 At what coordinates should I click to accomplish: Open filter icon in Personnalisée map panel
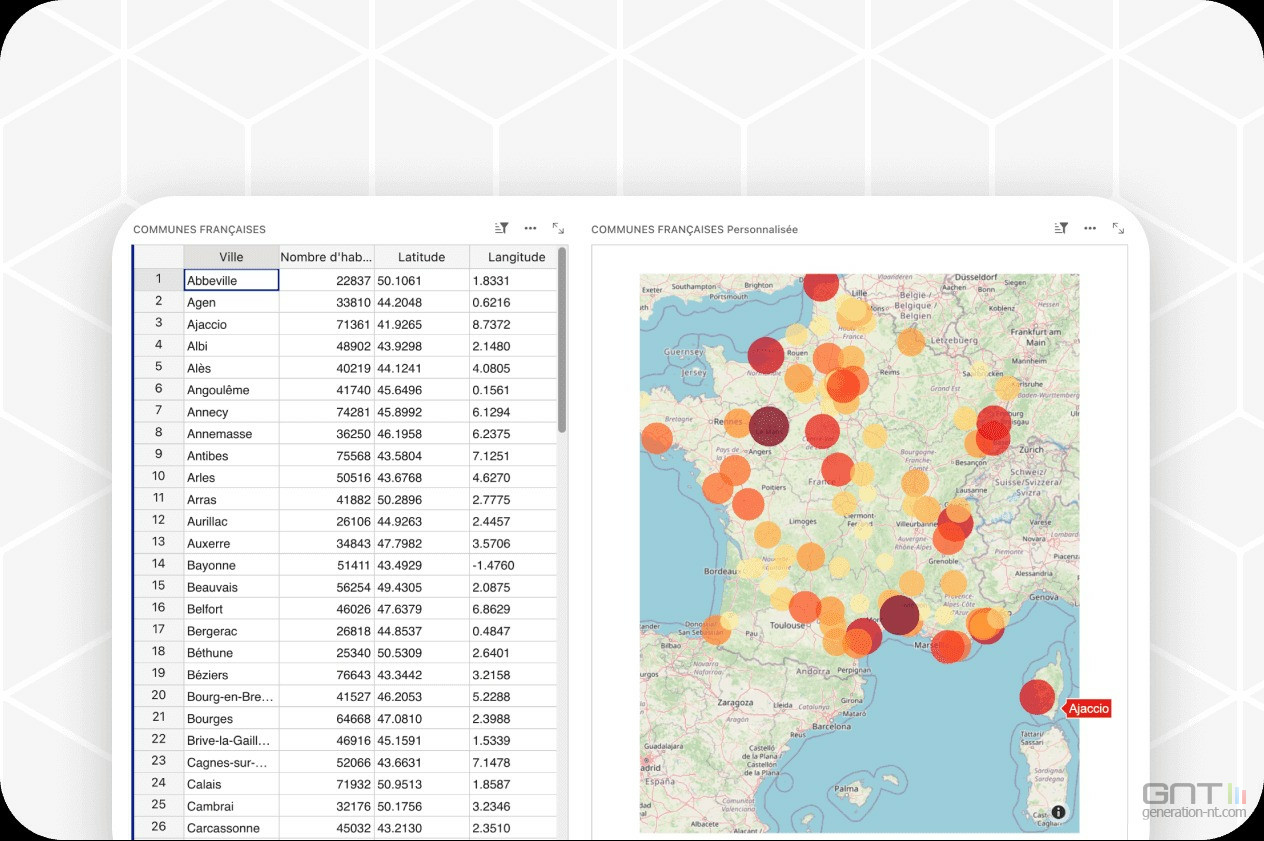tap(1061, 229)
